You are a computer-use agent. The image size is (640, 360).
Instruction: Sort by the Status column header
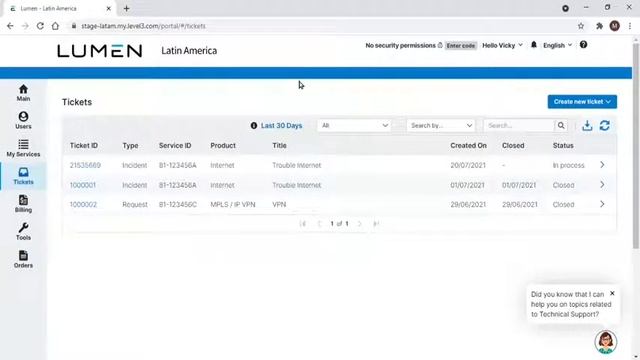(563, 145)
